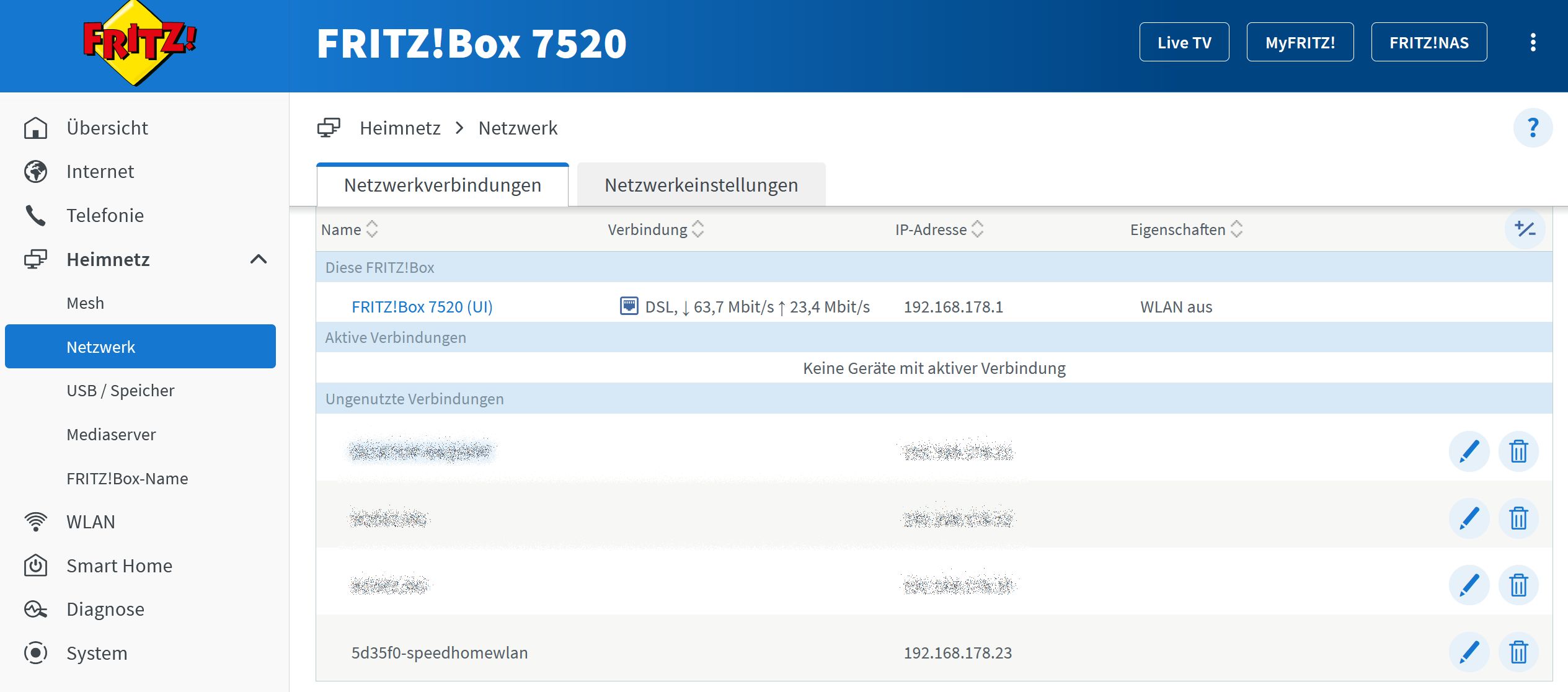
Task: Click the Übersicht home icon
Action: click(x=35, y=128)
